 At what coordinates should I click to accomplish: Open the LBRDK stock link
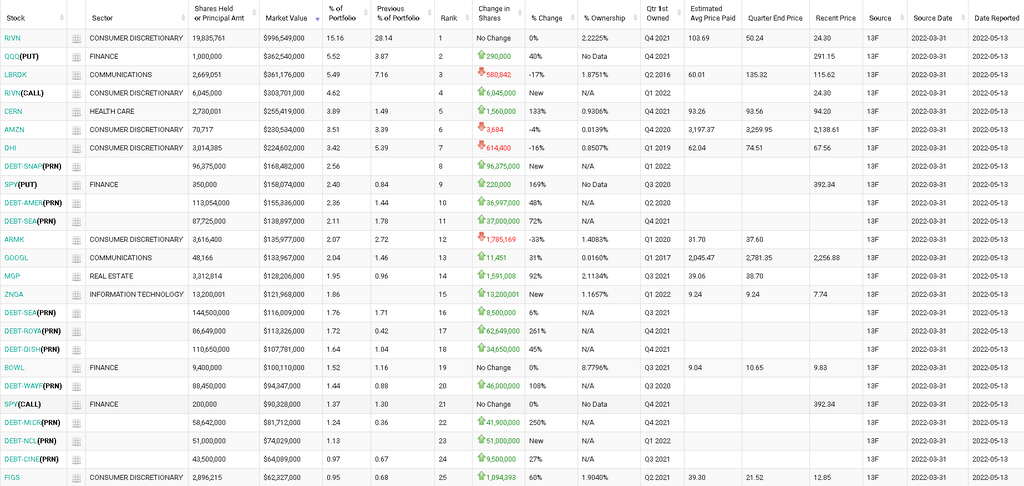pos(16,75)
